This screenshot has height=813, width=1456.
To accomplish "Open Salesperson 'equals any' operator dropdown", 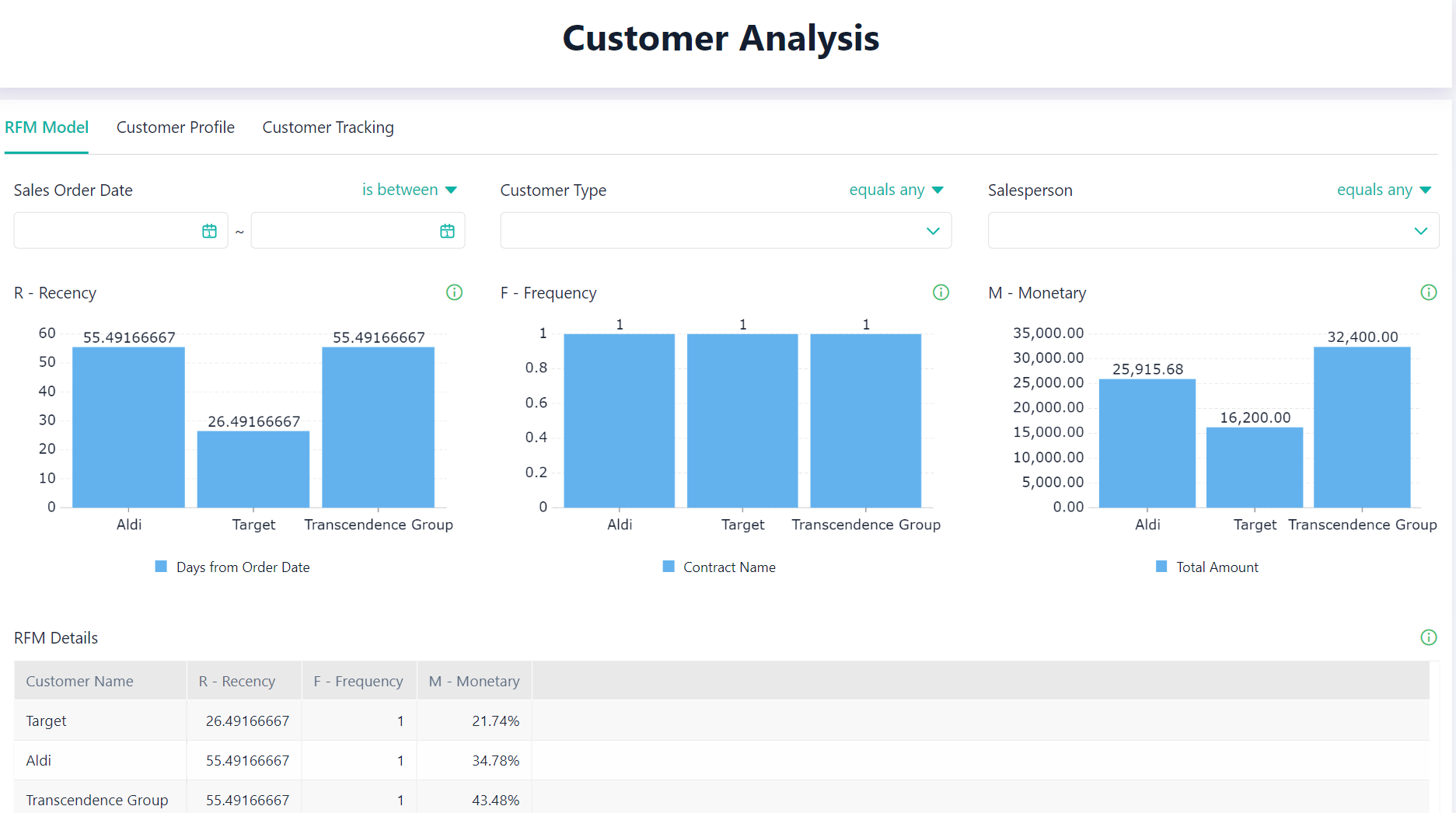I will tap(1384, 190).
